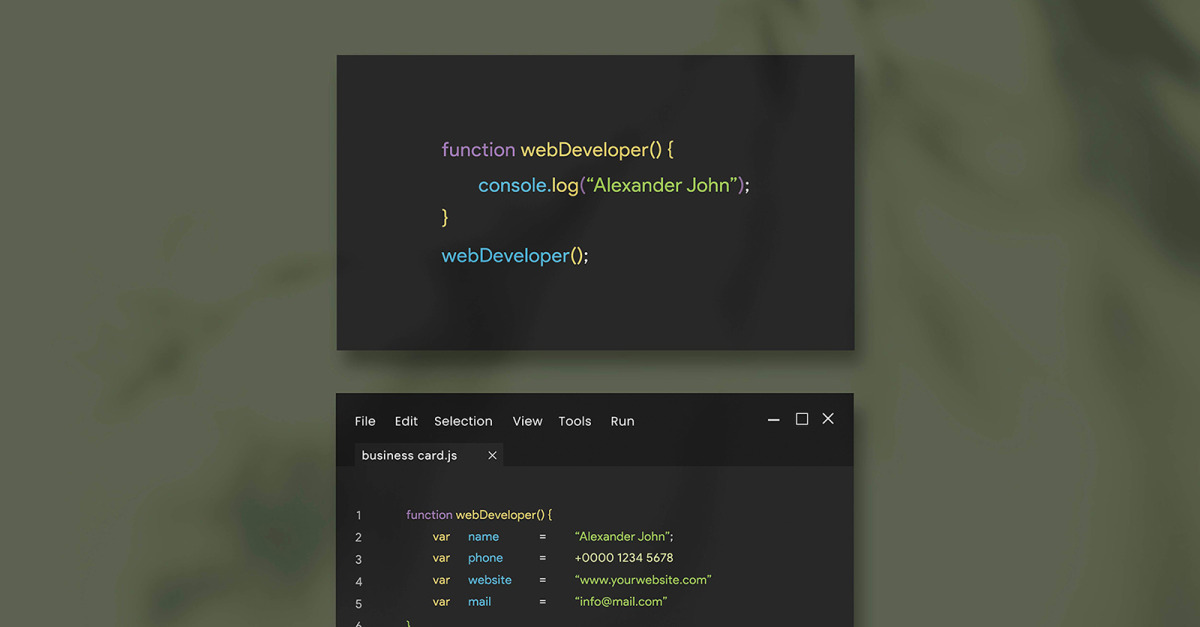1200x627 pixels.
Task: Click the string “www.yourwebsite.com”
Action: 643,580
